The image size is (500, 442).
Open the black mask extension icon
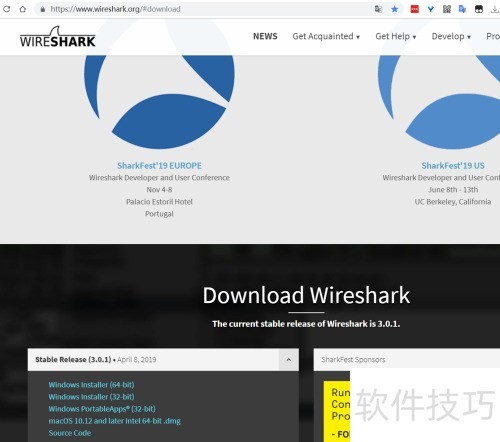pyautogui.click(x=479, y=9)
